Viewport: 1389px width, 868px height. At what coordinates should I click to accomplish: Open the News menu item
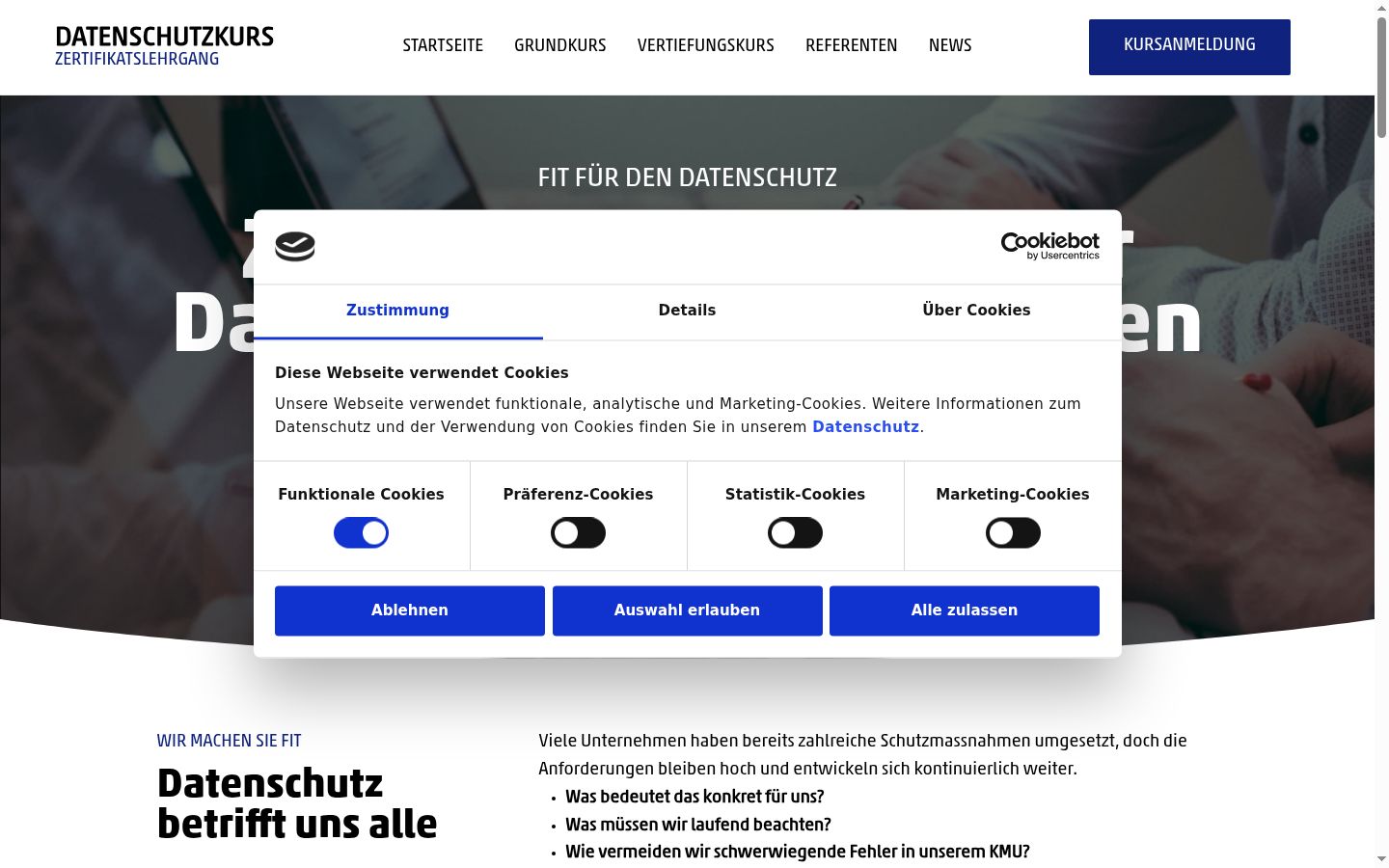pos(950,45)
